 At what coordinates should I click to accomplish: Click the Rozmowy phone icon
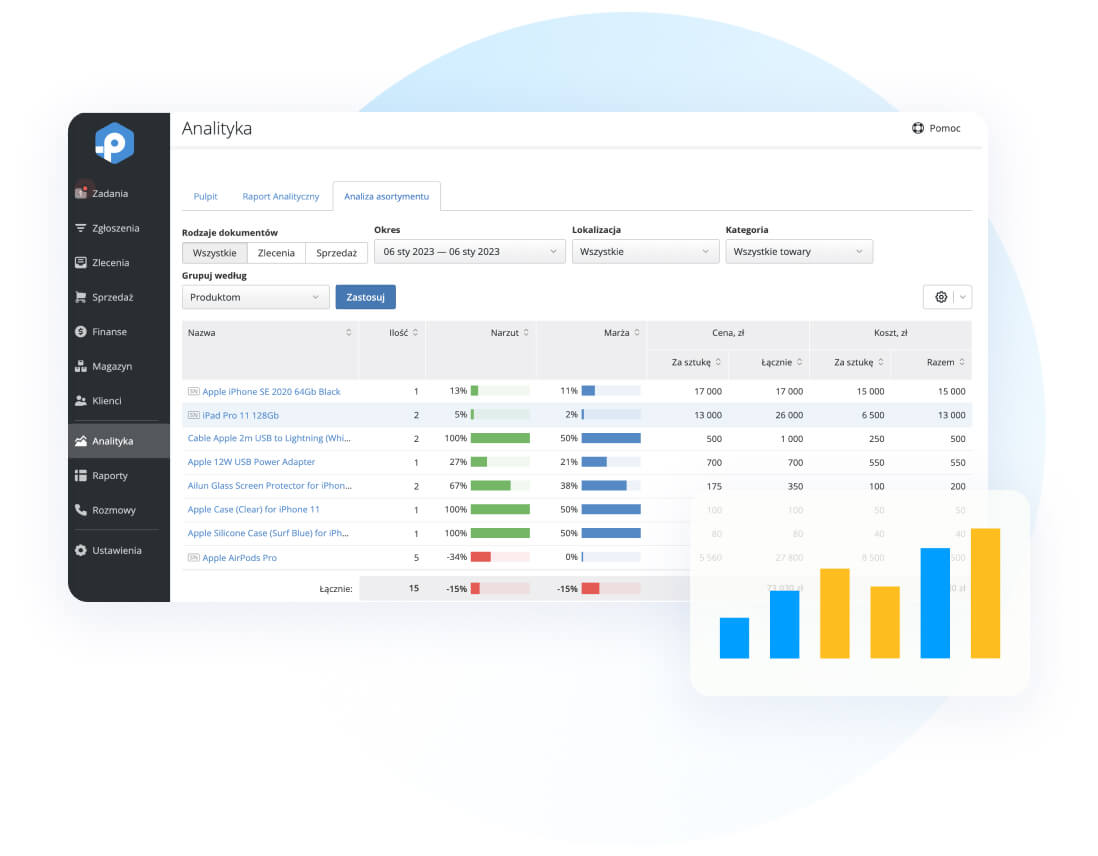[81, 510]
